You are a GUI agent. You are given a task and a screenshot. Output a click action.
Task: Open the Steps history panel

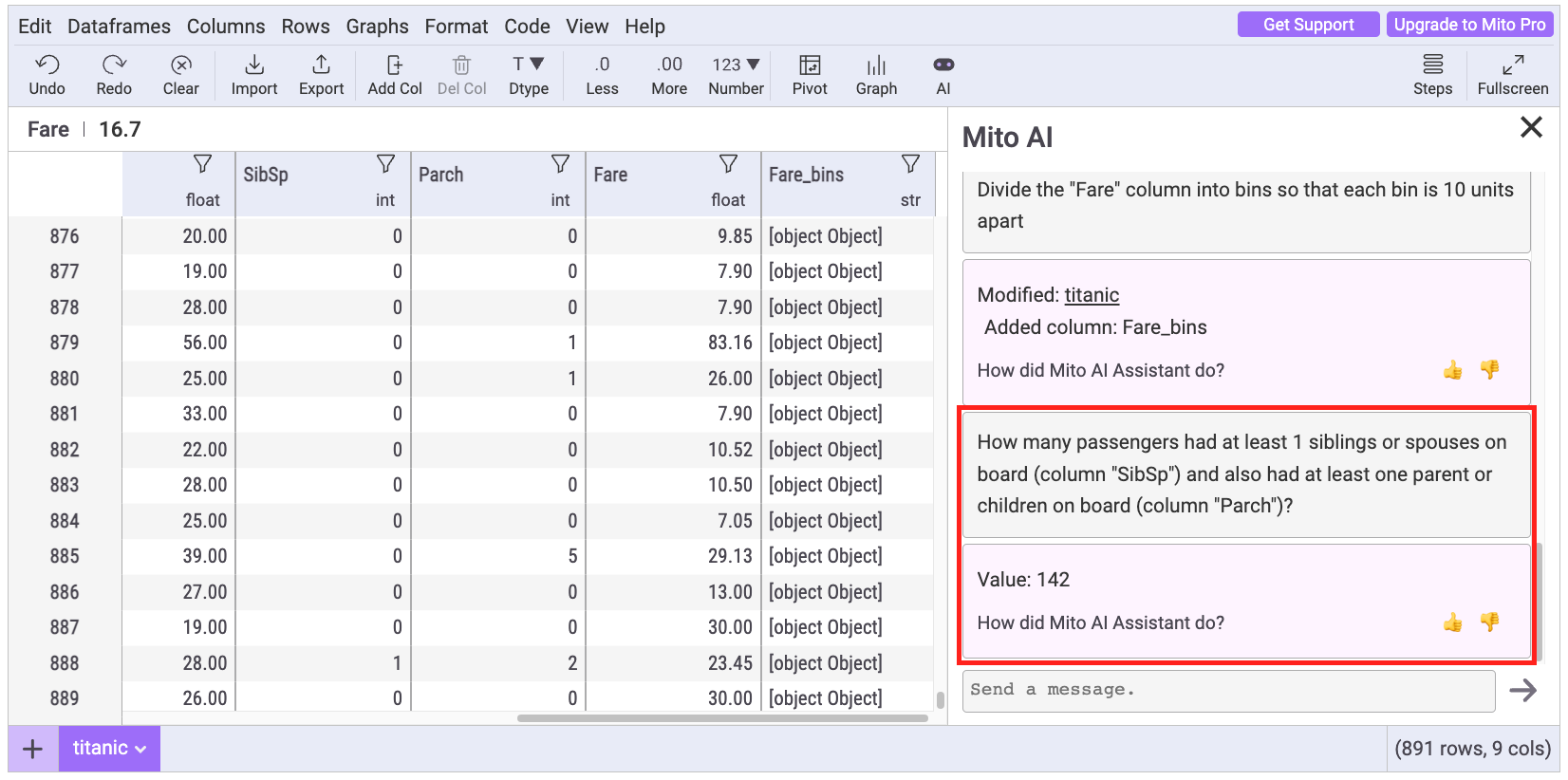tap(1432, 75)
